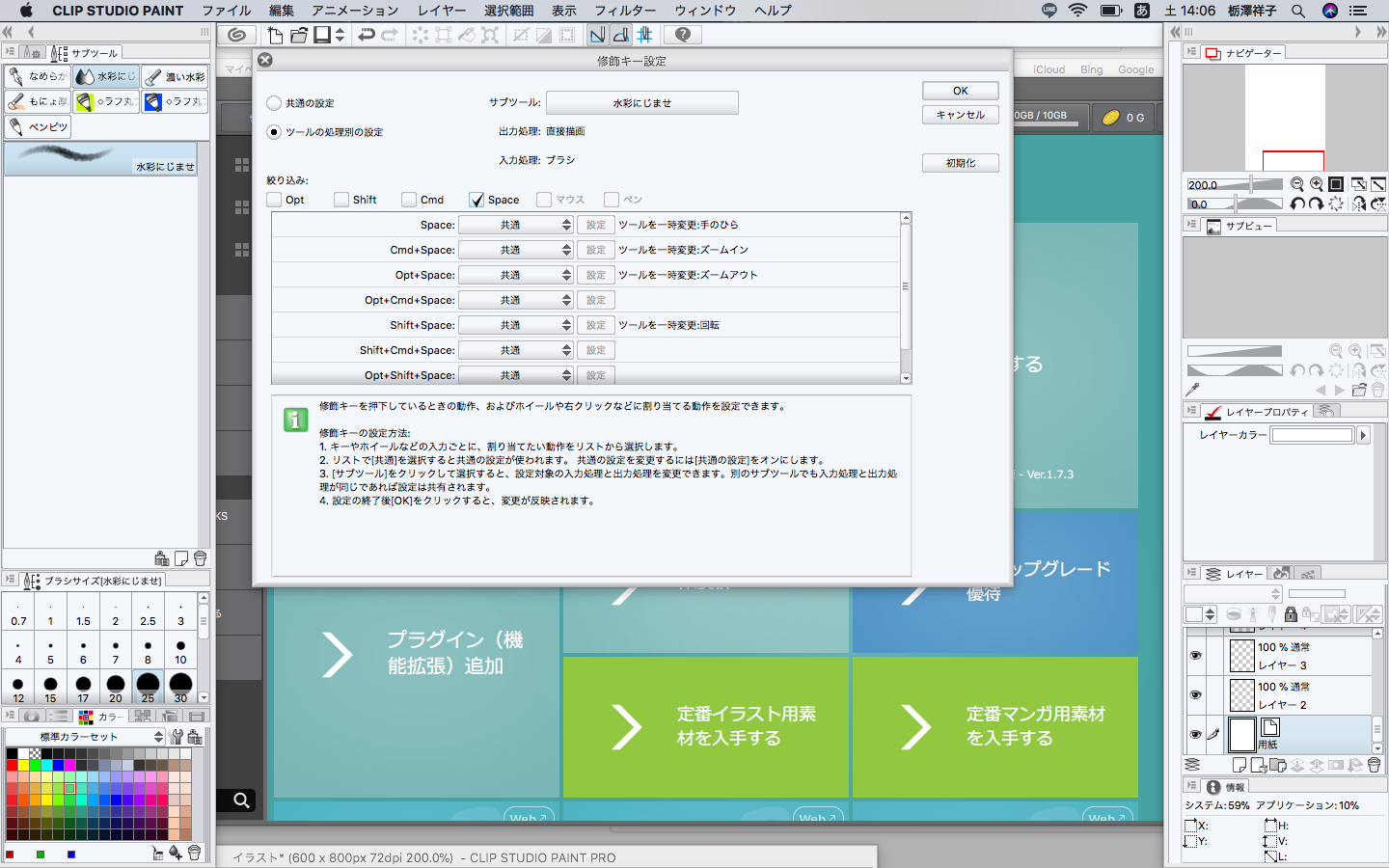1389x868 pixels.
Task: Expand the 標準カラーセット color set dropdown
Action: click(x=158, y=737)
